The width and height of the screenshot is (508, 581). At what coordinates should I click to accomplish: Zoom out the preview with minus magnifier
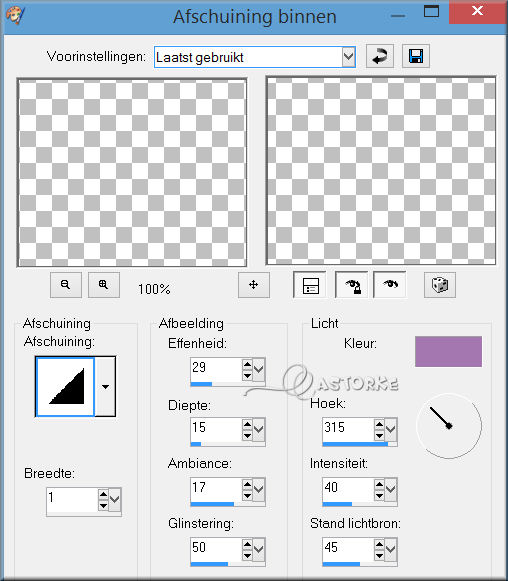66,285
